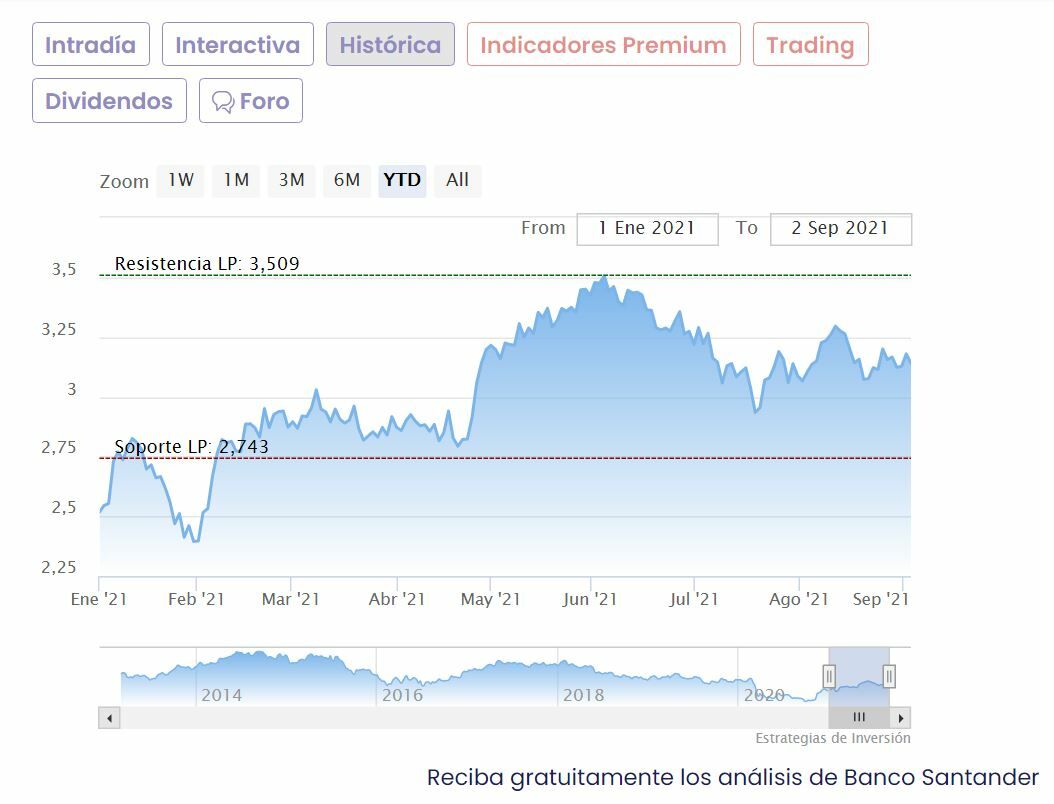Click the To date field
Screen dimensions: 1054x804
point(840,228)
